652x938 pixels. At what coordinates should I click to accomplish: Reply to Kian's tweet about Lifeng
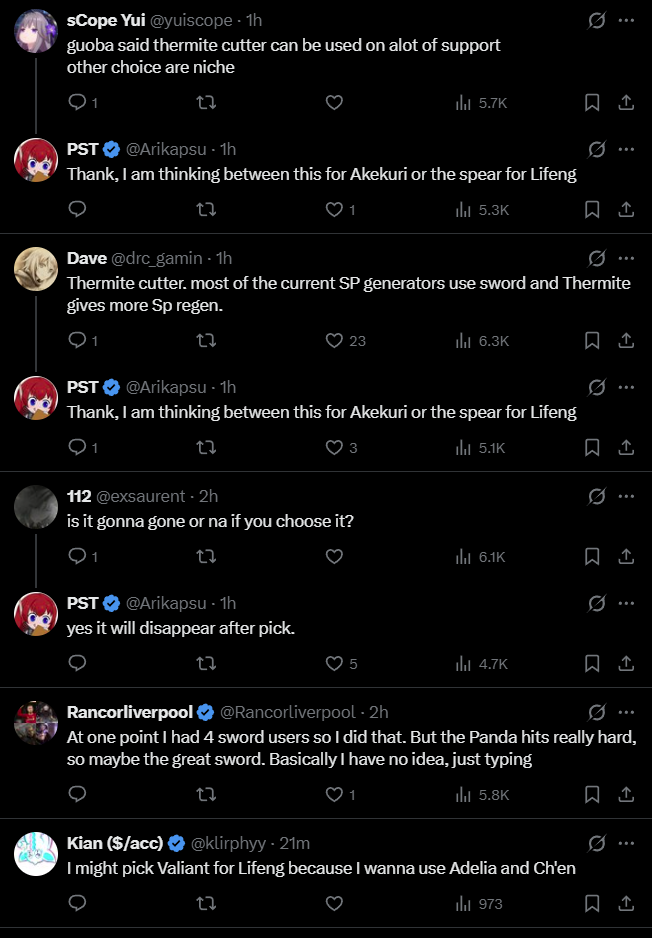tap(78, 903)
